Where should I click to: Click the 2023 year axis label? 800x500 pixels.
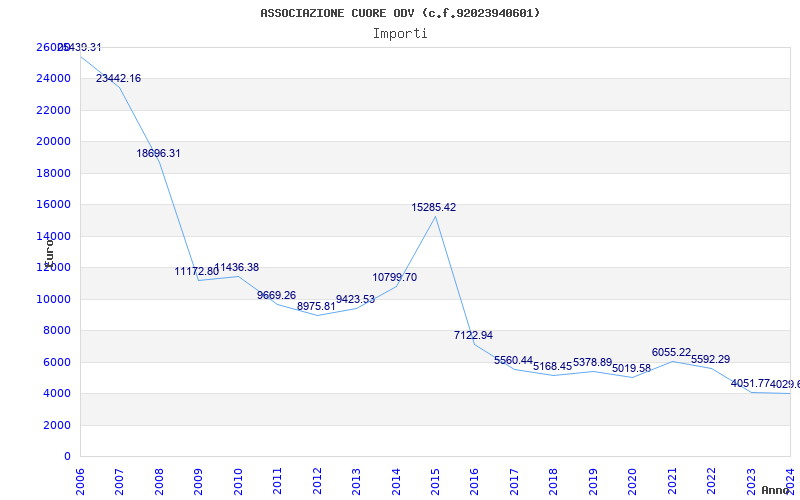751,482
